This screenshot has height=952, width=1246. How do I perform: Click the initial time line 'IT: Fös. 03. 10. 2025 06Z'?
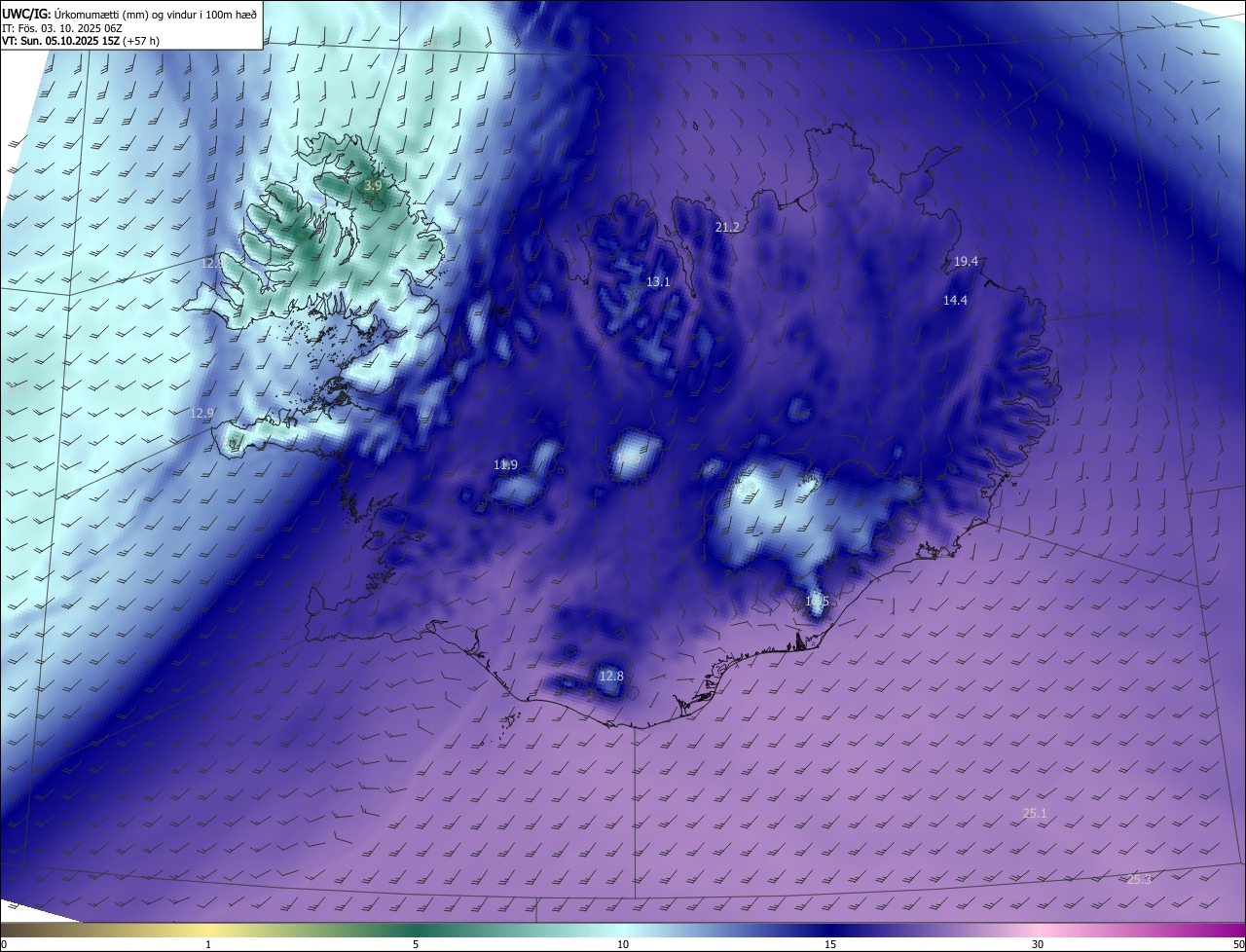click(x=61, y=28)
